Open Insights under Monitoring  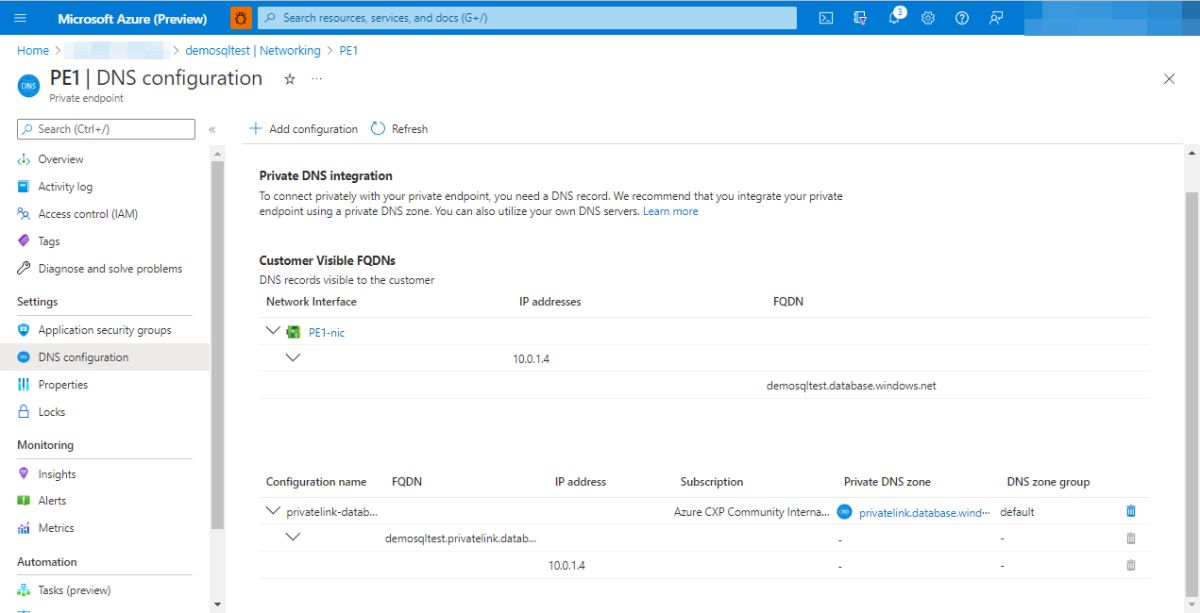(x=57, y=474)
